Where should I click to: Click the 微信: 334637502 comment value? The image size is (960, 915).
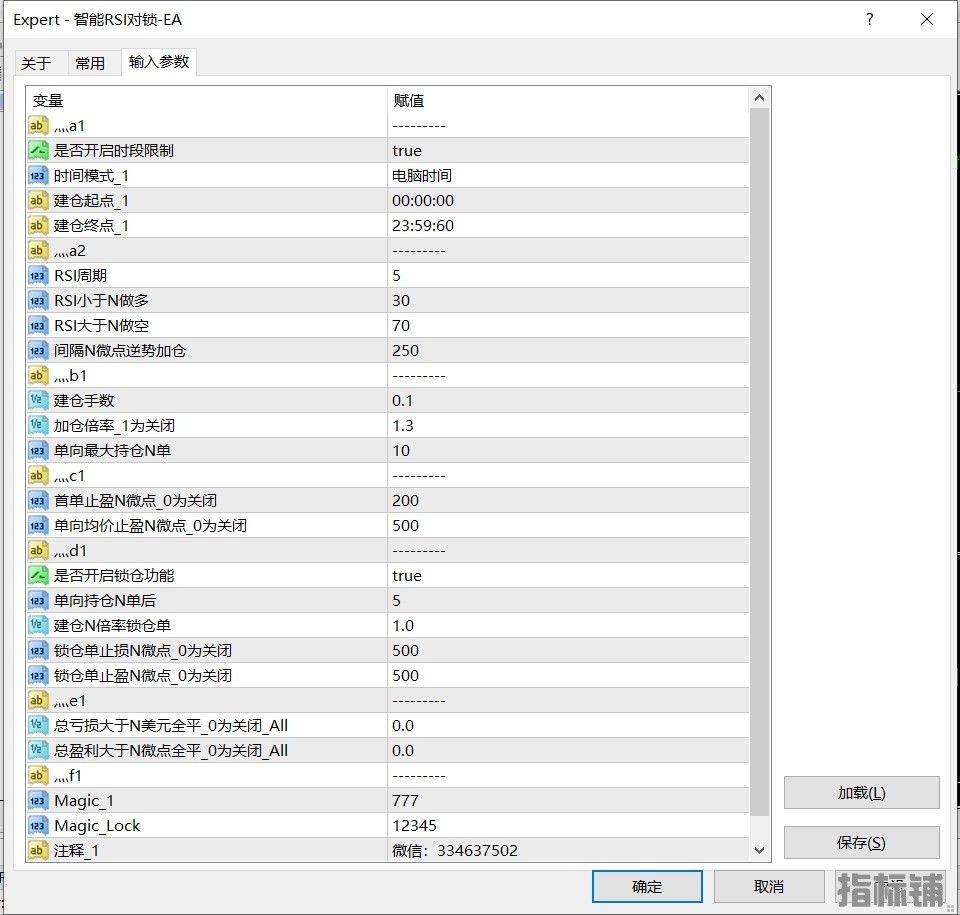[455, 851]
